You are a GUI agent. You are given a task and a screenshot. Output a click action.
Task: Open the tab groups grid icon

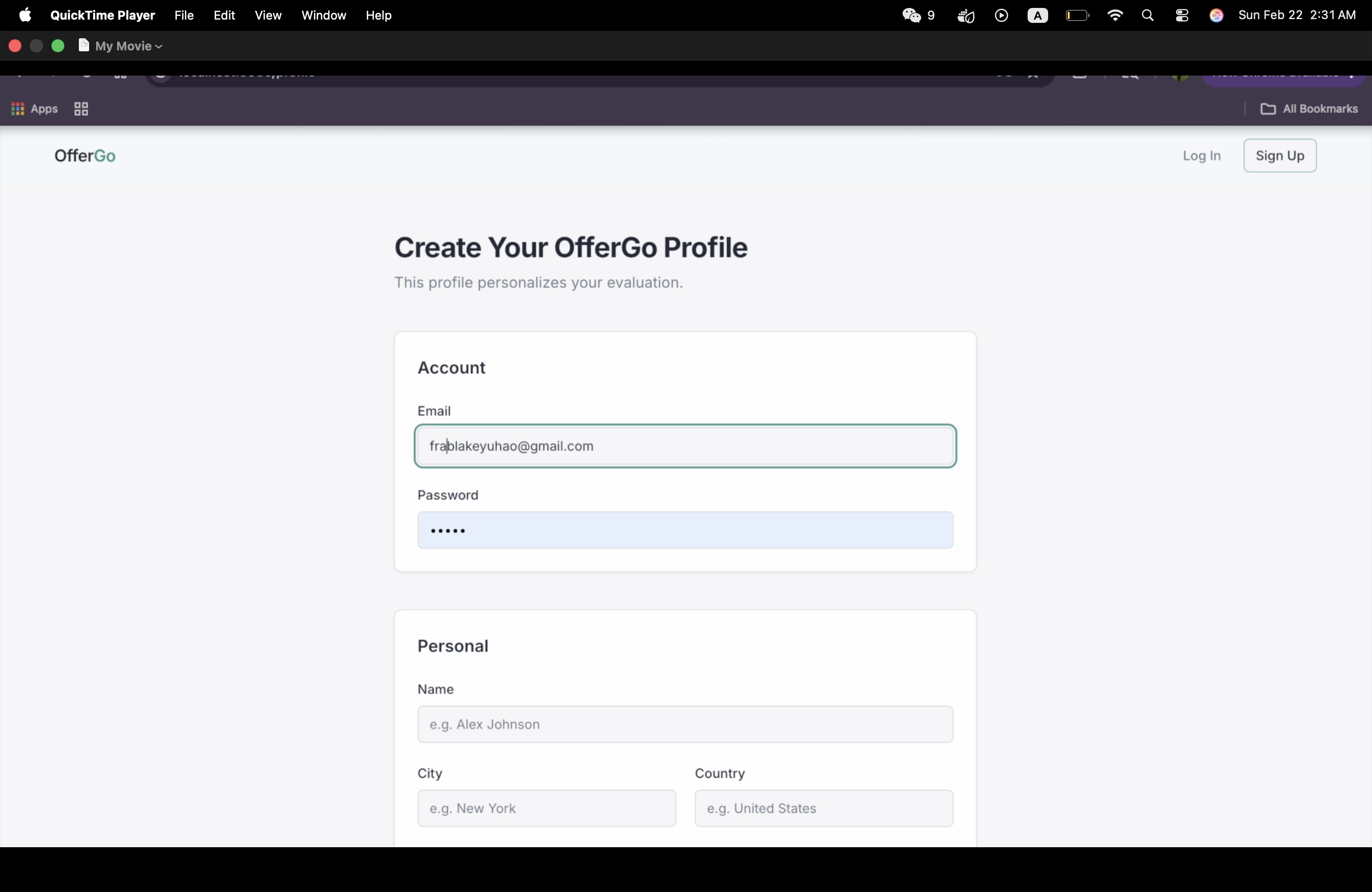coord(81,109)
